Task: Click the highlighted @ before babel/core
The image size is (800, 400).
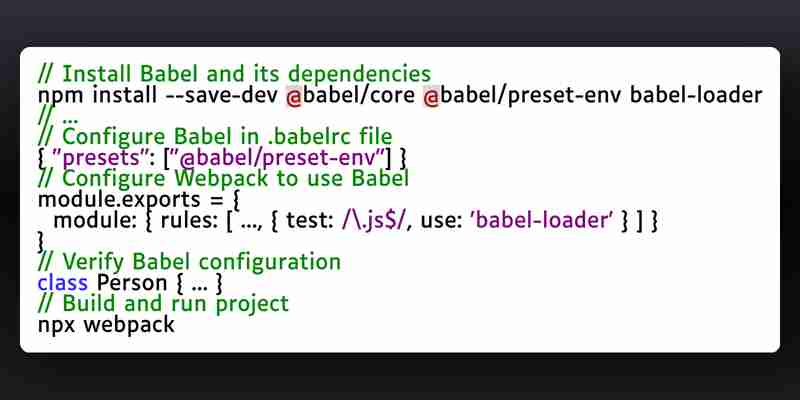Action: point(294,96)
